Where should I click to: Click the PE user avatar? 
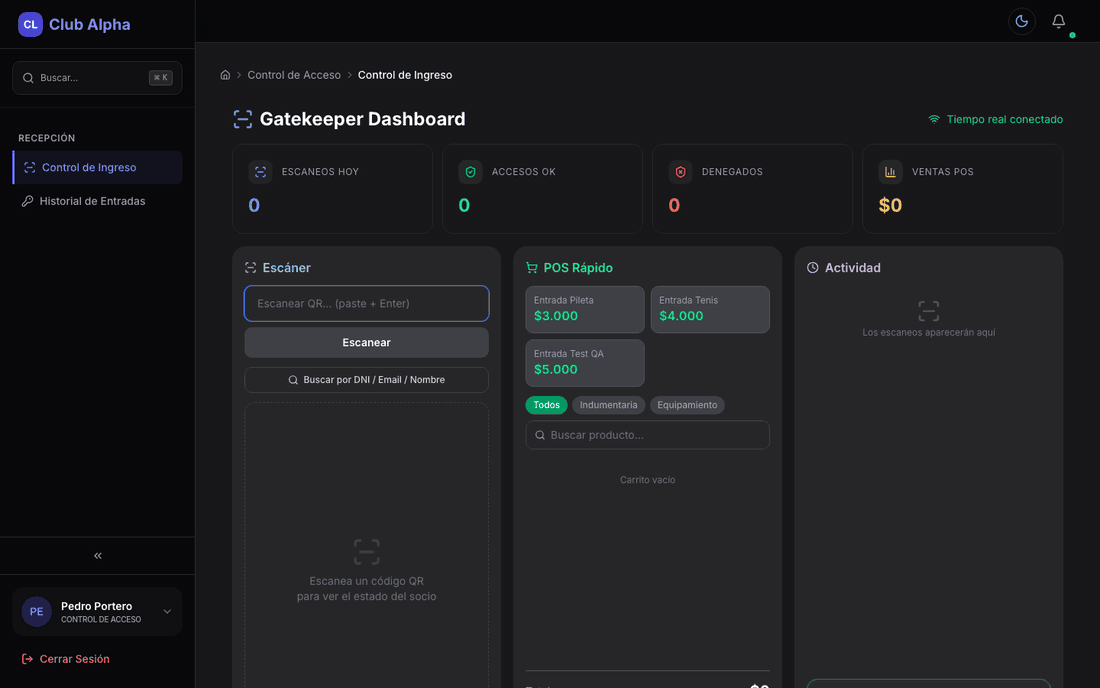tap(36, 612)
